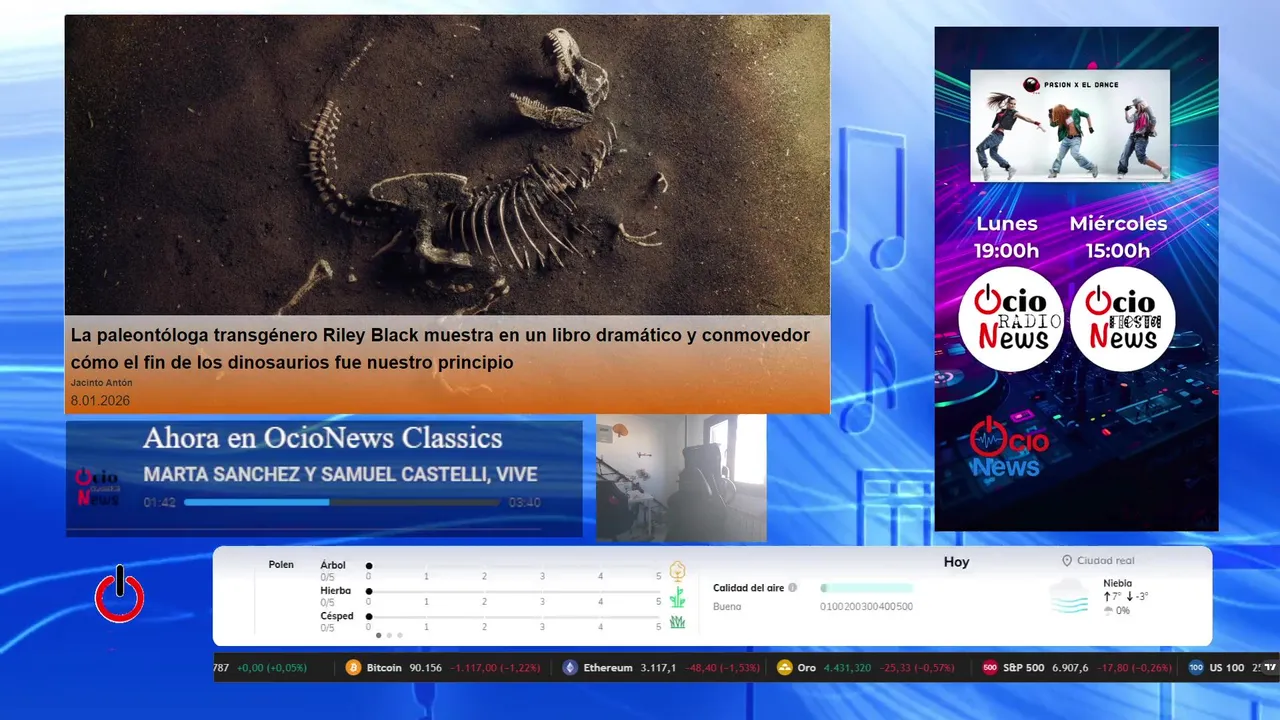Click the Hierba pollen level slider

[514, 592]
